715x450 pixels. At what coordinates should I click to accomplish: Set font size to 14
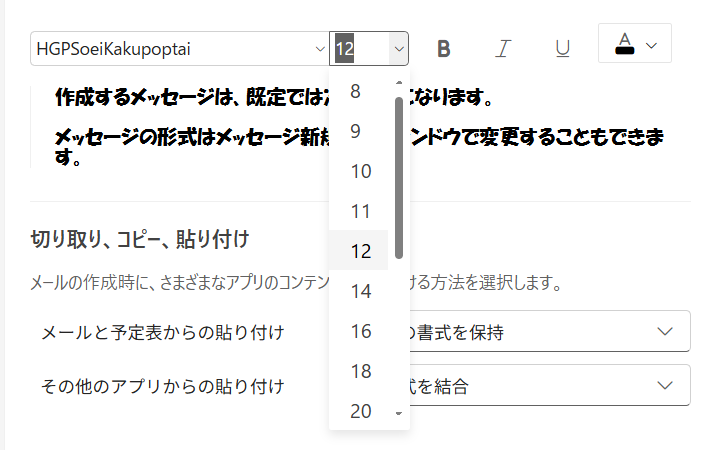359,291
